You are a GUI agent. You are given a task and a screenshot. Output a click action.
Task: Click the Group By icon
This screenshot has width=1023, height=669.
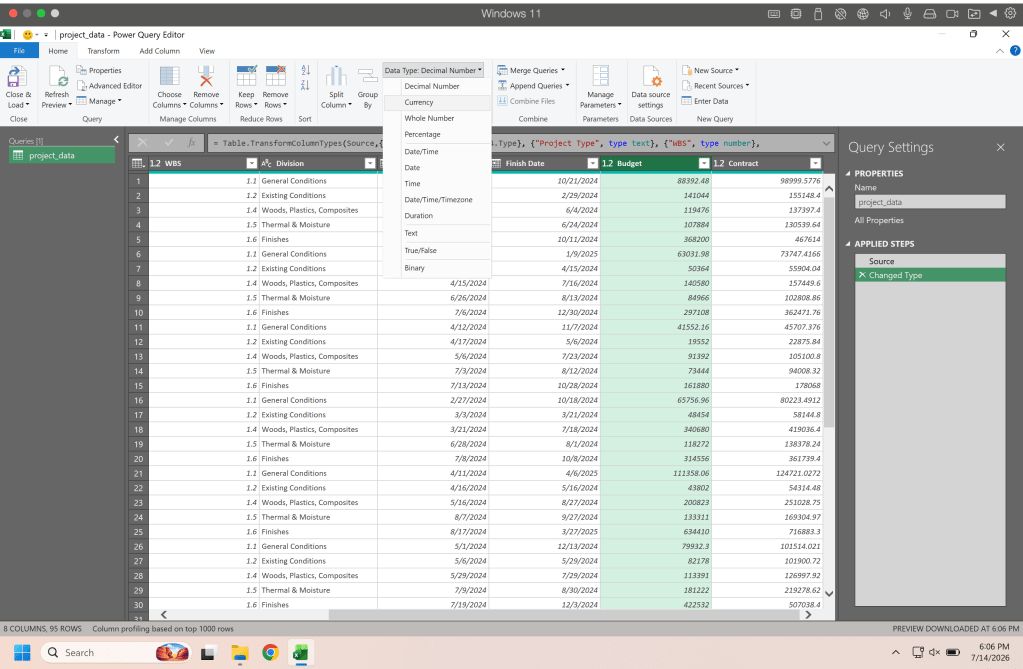pos(367,76)
